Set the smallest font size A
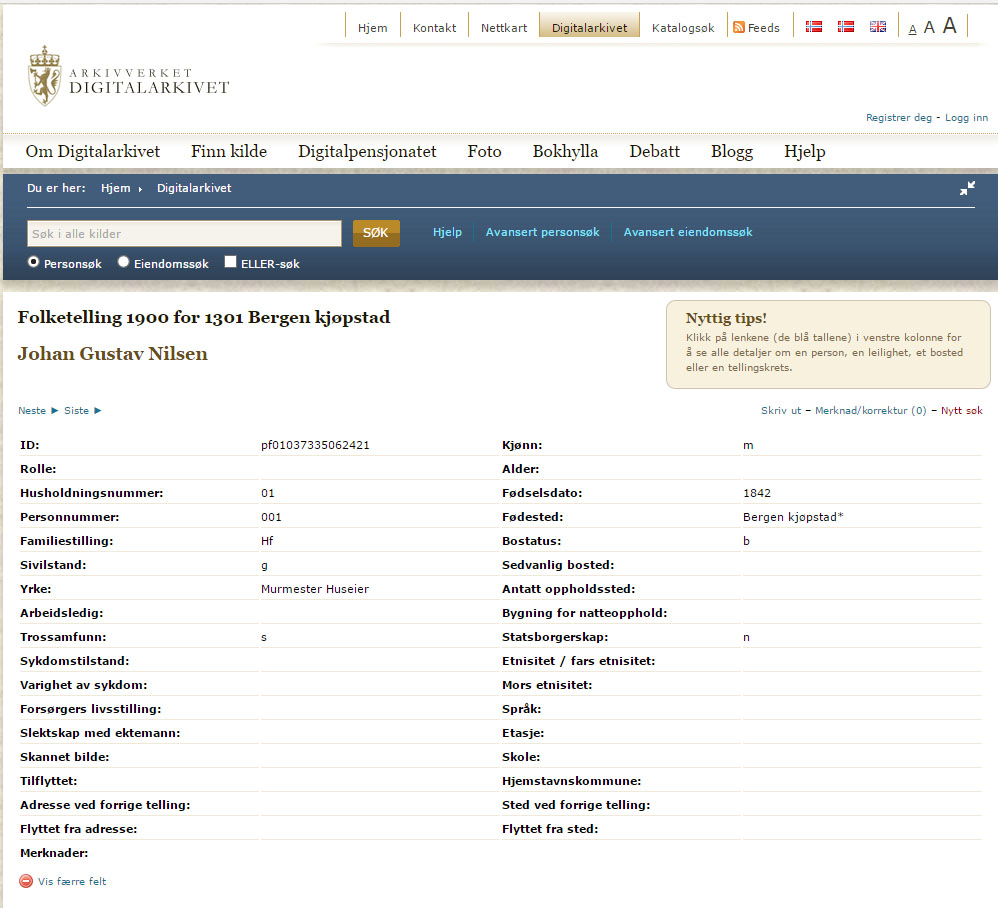Image resolution: width=998 pixels, height=908 pixels. click(x=912, y=29)
